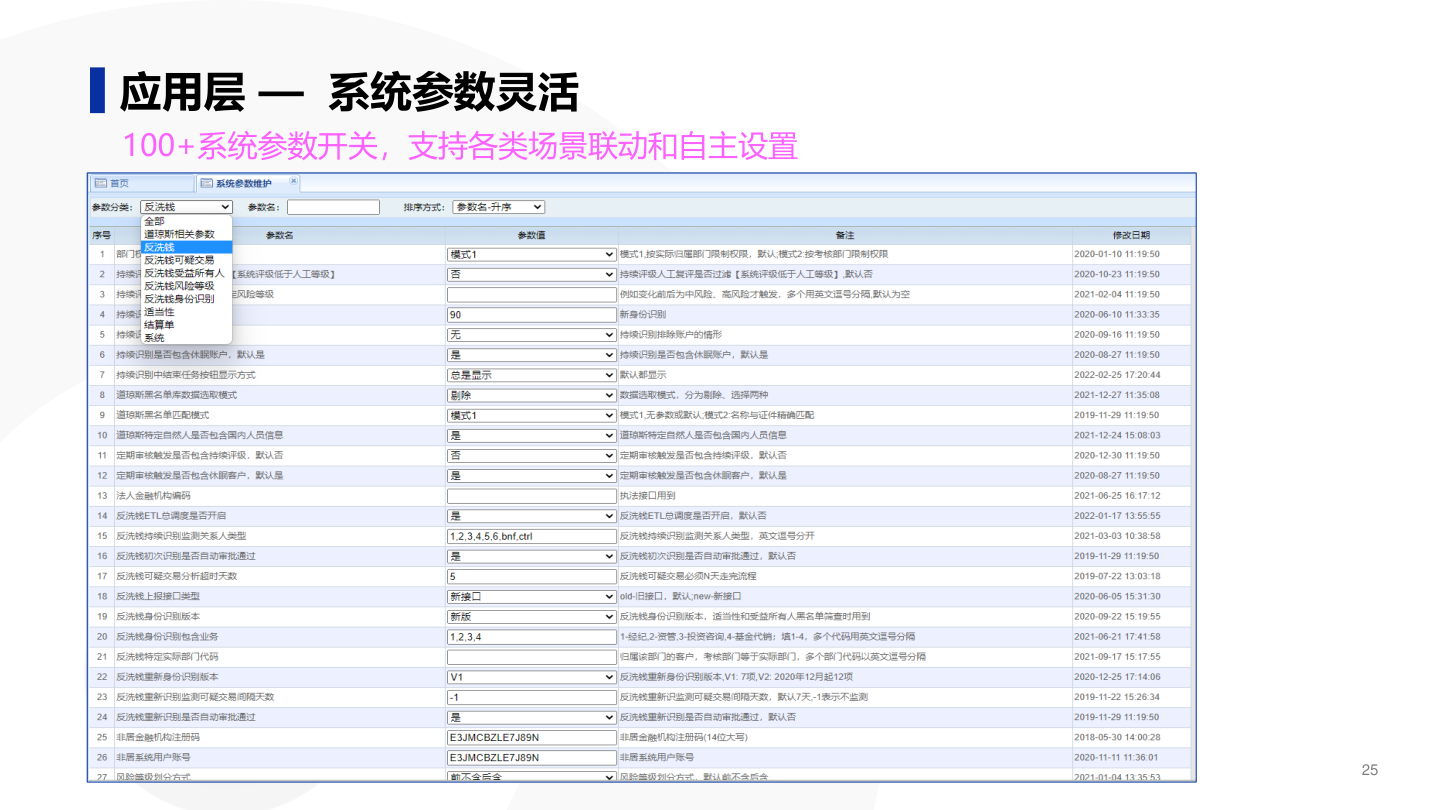
Task: Open 反洗钱重新识别是否自动审批通过 value dropdown
Action: coord(531,717)
